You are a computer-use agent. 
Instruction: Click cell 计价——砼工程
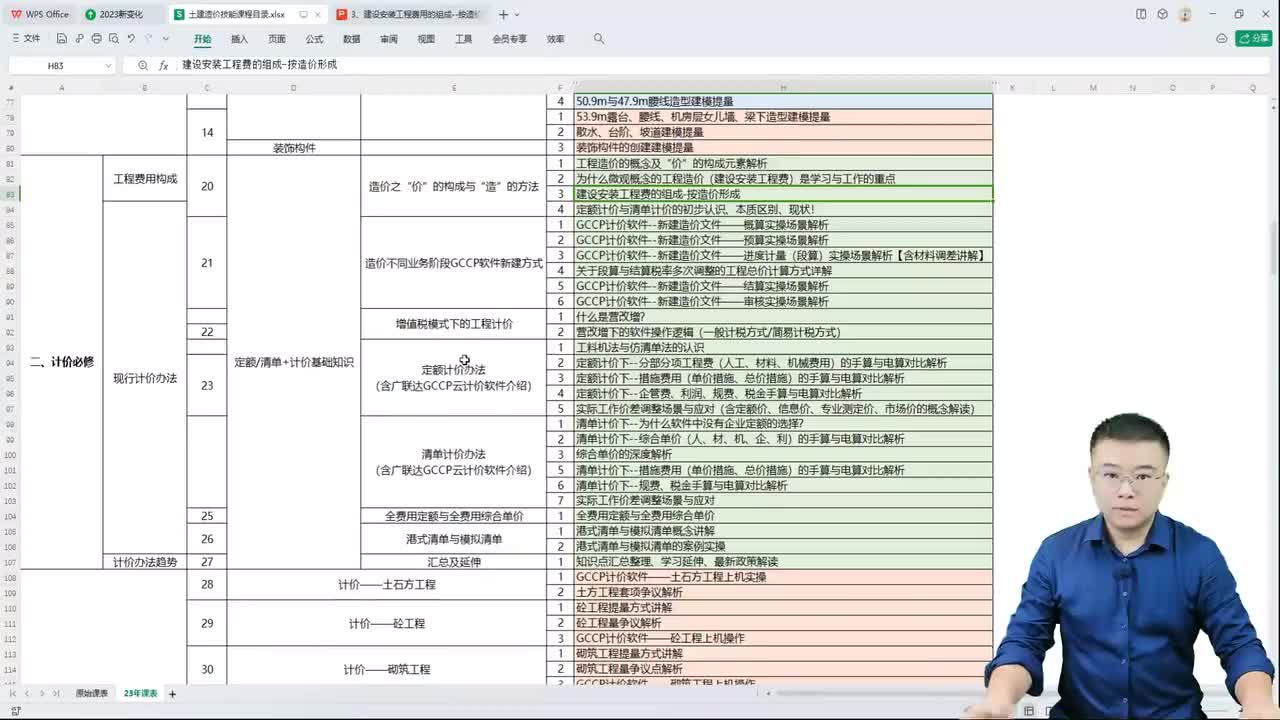point(387,623)
